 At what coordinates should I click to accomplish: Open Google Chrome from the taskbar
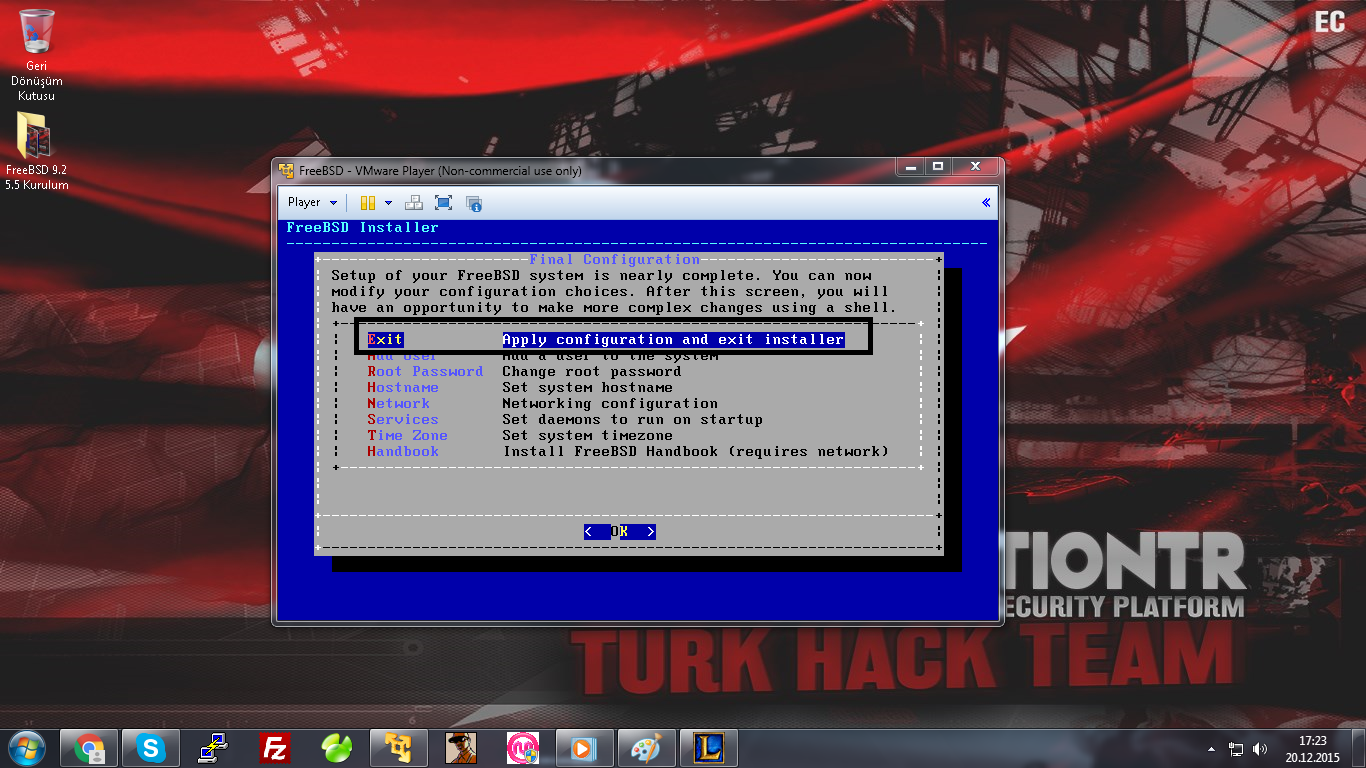(x=90, y=748)
